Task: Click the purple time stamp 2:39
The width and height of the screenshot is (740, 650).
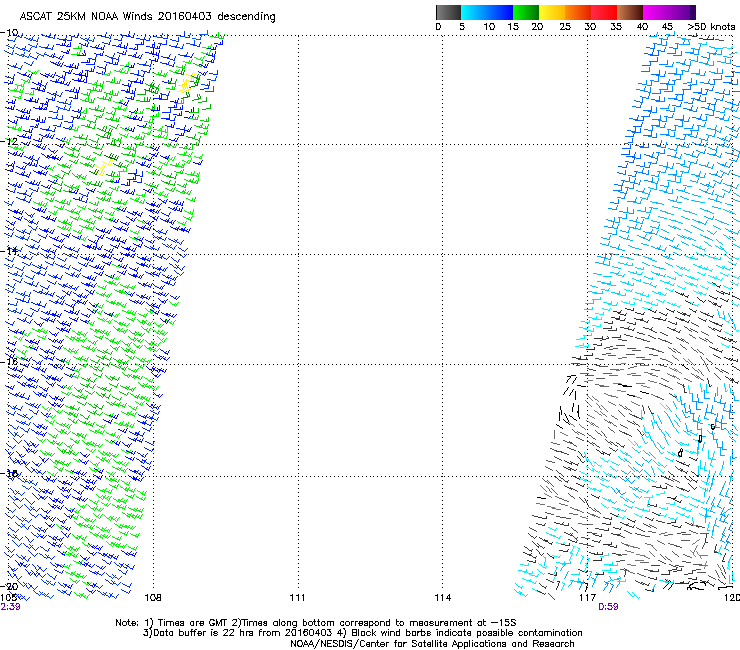Action: [10, 607]
